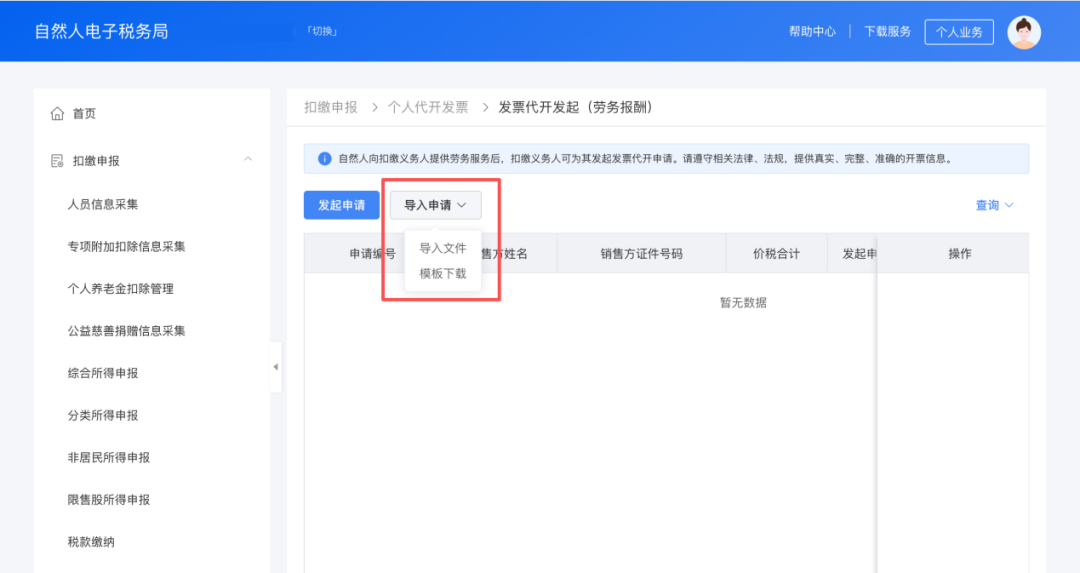The height and width of the screenshot is (573, 1080).
Task: Click the 价税合计 column header
Action: pos(776,253)
